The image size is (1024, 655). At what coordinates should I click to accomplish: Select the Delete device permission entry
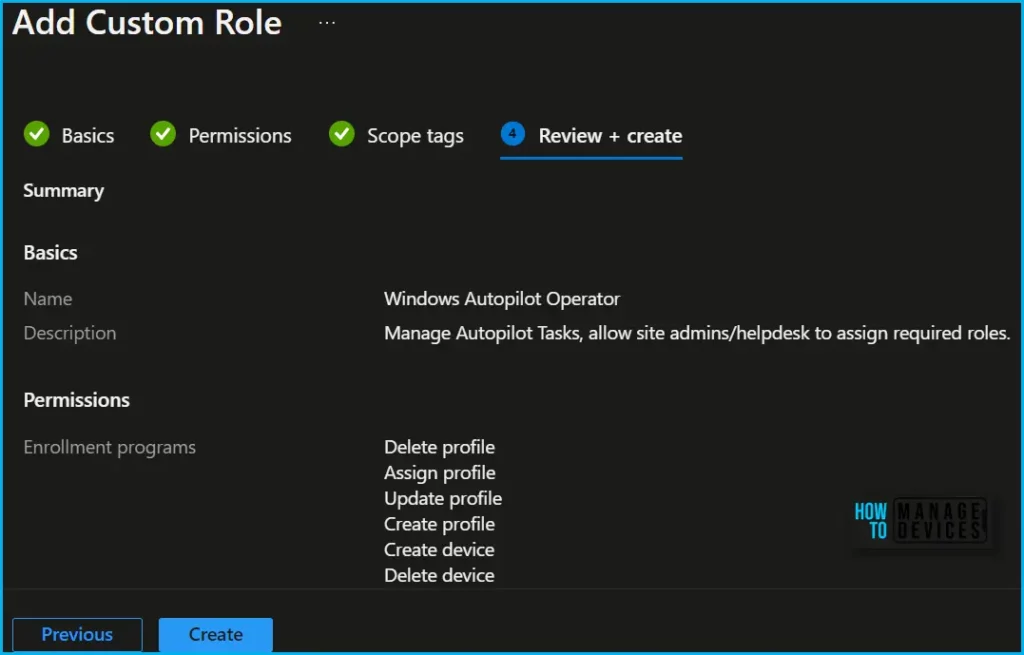tap(439, 575)
